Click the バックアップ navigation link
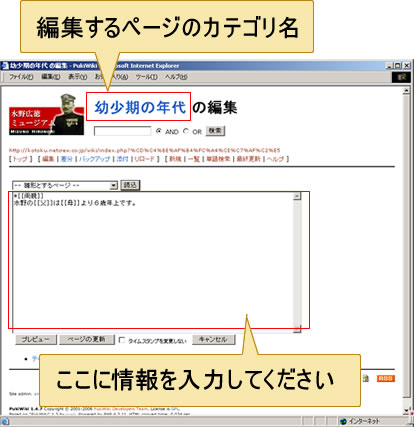 click(x=94, y=159)
